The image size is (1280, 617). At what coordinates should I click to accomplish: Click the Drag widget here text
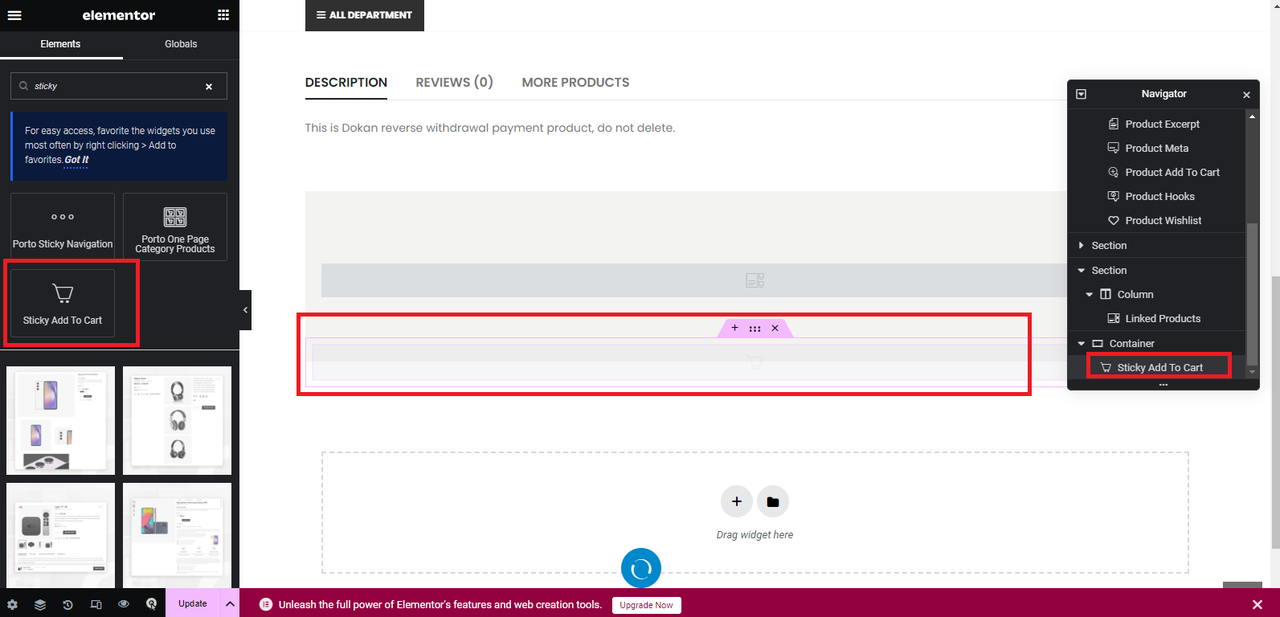click(x=755, y=535)
